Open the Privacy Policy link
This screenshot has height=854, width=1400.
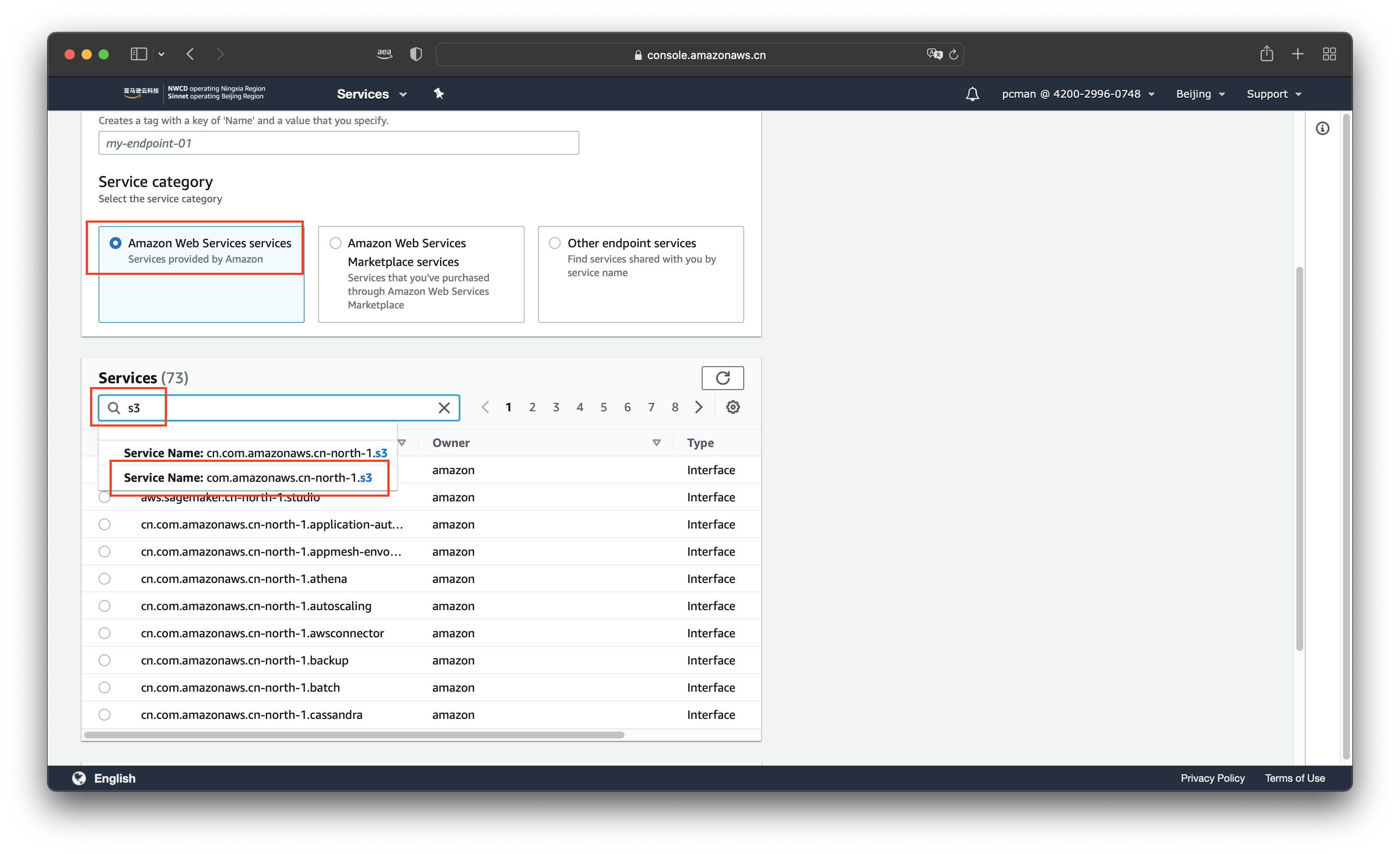click(x=1213, y=778)
